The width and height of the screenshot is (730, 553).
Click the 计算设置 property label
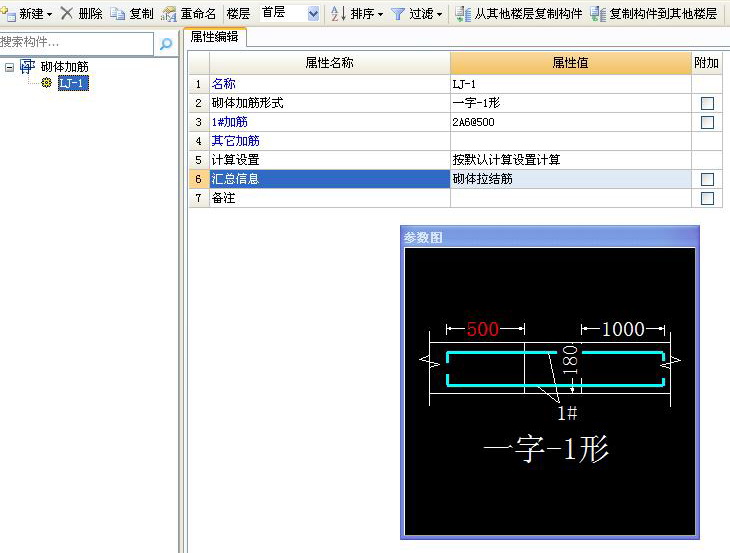[236, 160]
